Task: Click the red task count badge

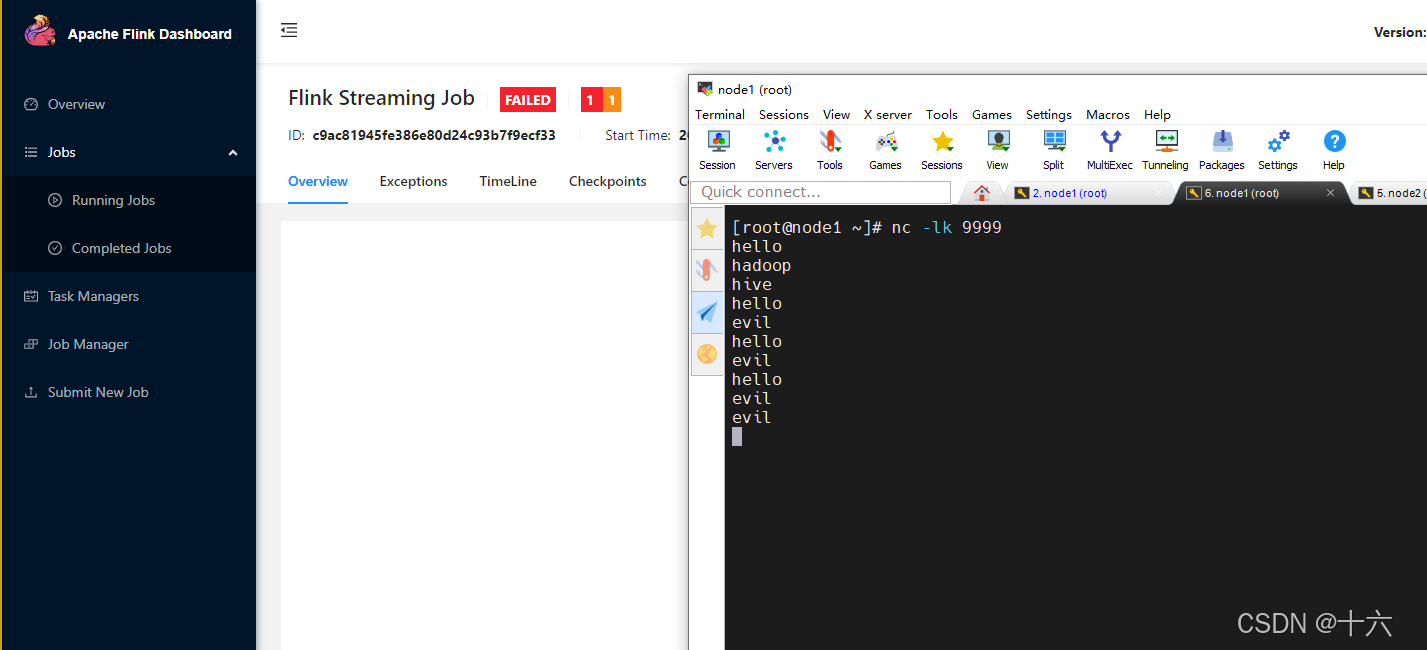Action: (591, 100)
